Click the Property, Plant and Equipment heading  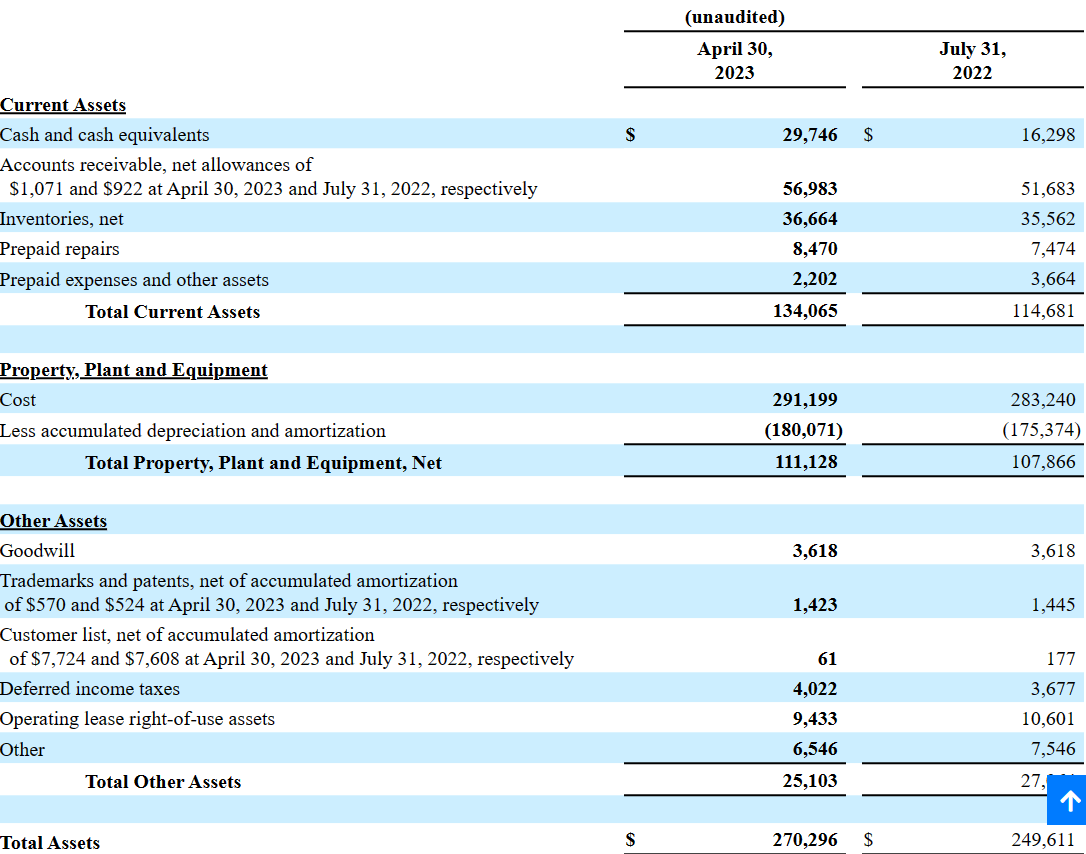134,370
